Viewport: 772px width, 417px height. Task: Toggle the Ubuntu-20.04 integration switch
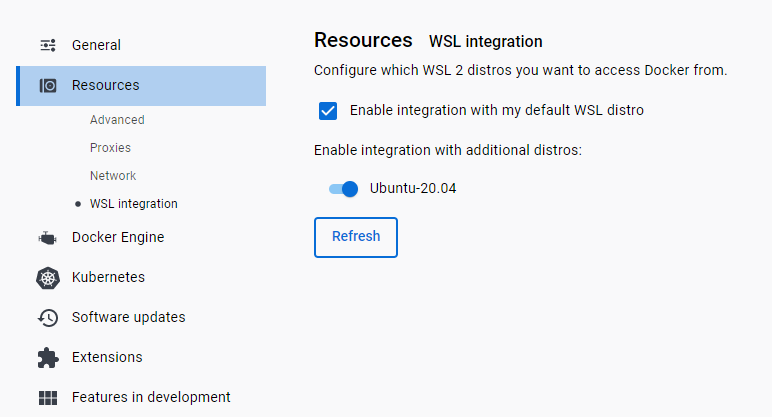click(343, 188)
